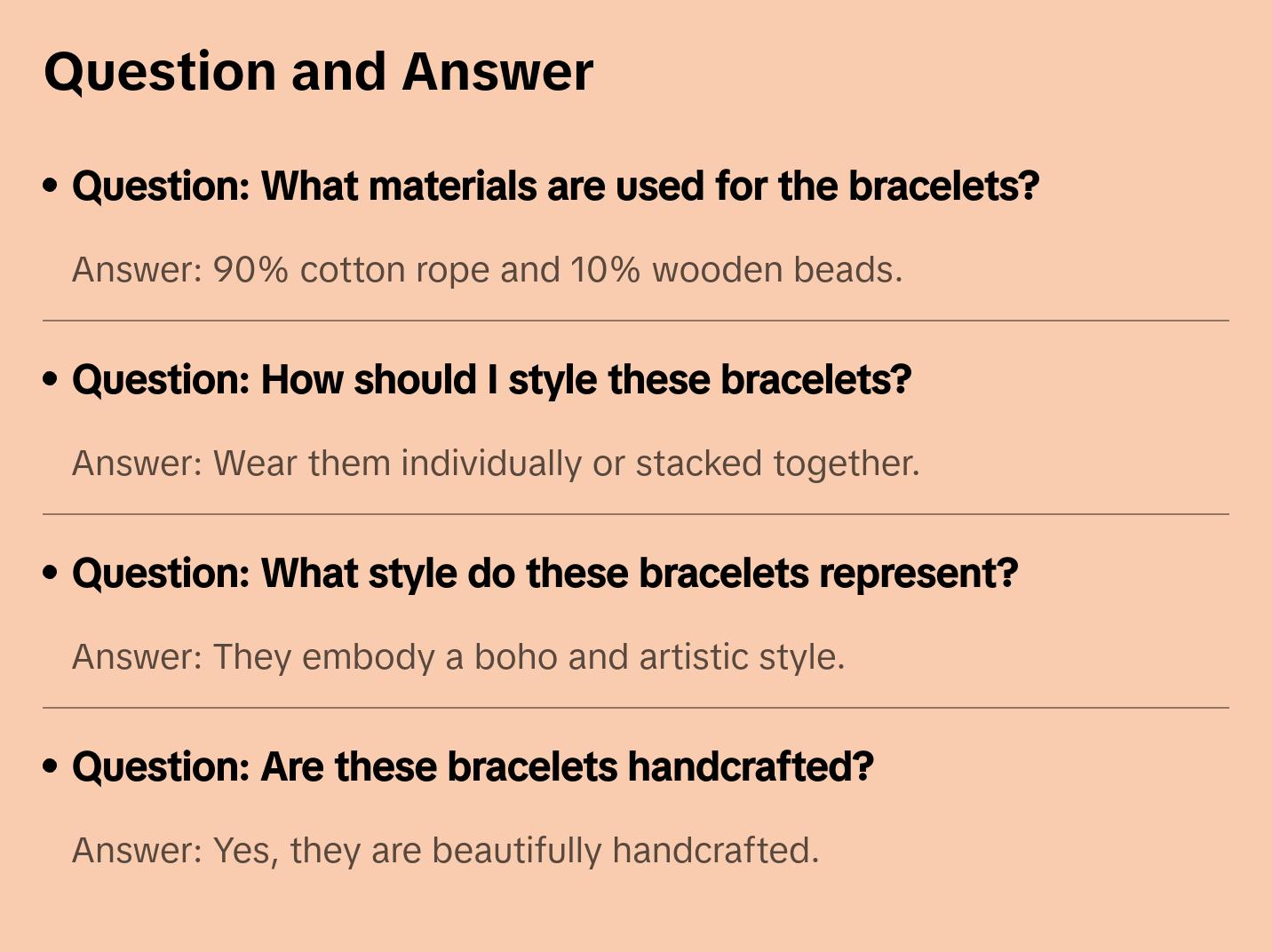Image resolution: width=1272 pixels, height=952 pixels.
Task: Click the "Wear them individually or stacked" answer
Action: pos(495,464)
